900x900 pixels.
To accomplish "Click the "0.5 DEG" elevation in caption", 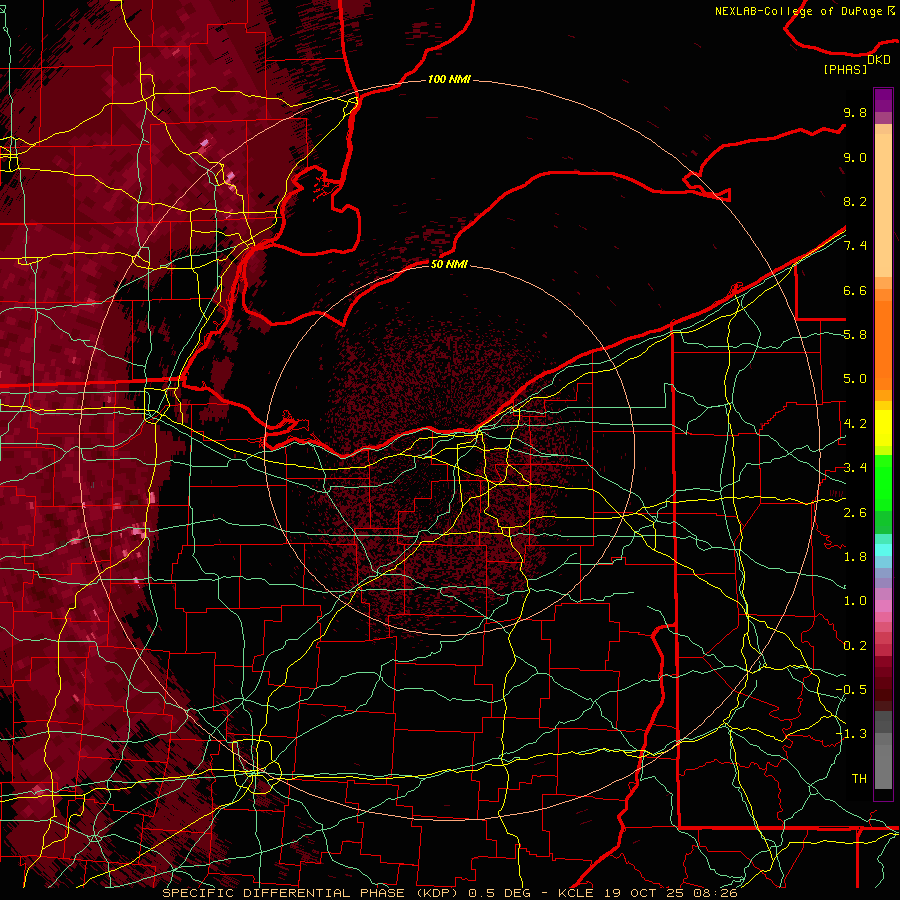I will [499, 893].
